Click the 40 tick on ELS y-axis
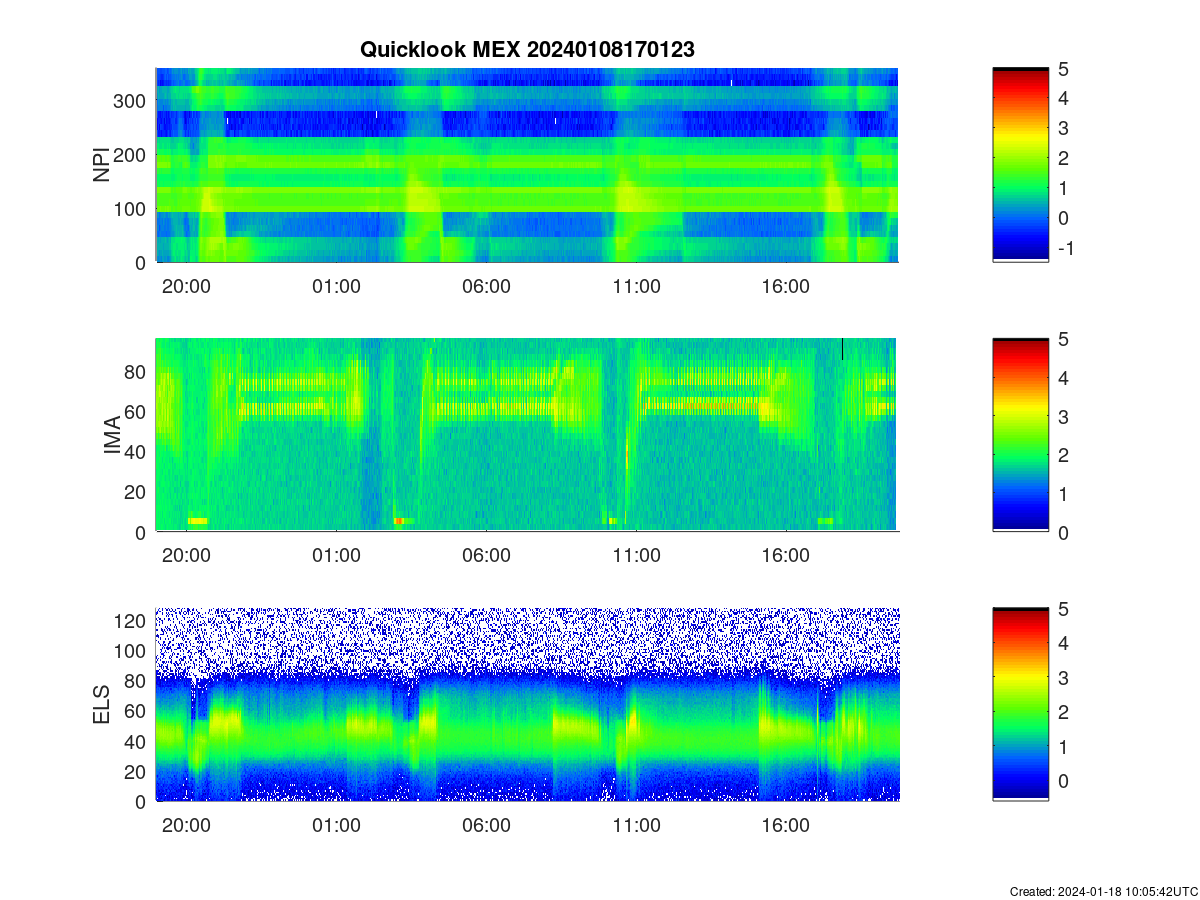Screen dimensions: 1200x900 coord(136,741)
